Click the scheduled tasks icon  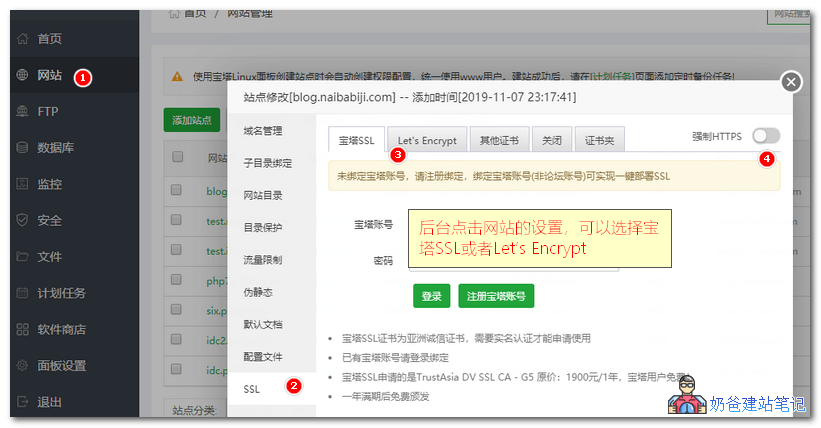tap(21, 294)
